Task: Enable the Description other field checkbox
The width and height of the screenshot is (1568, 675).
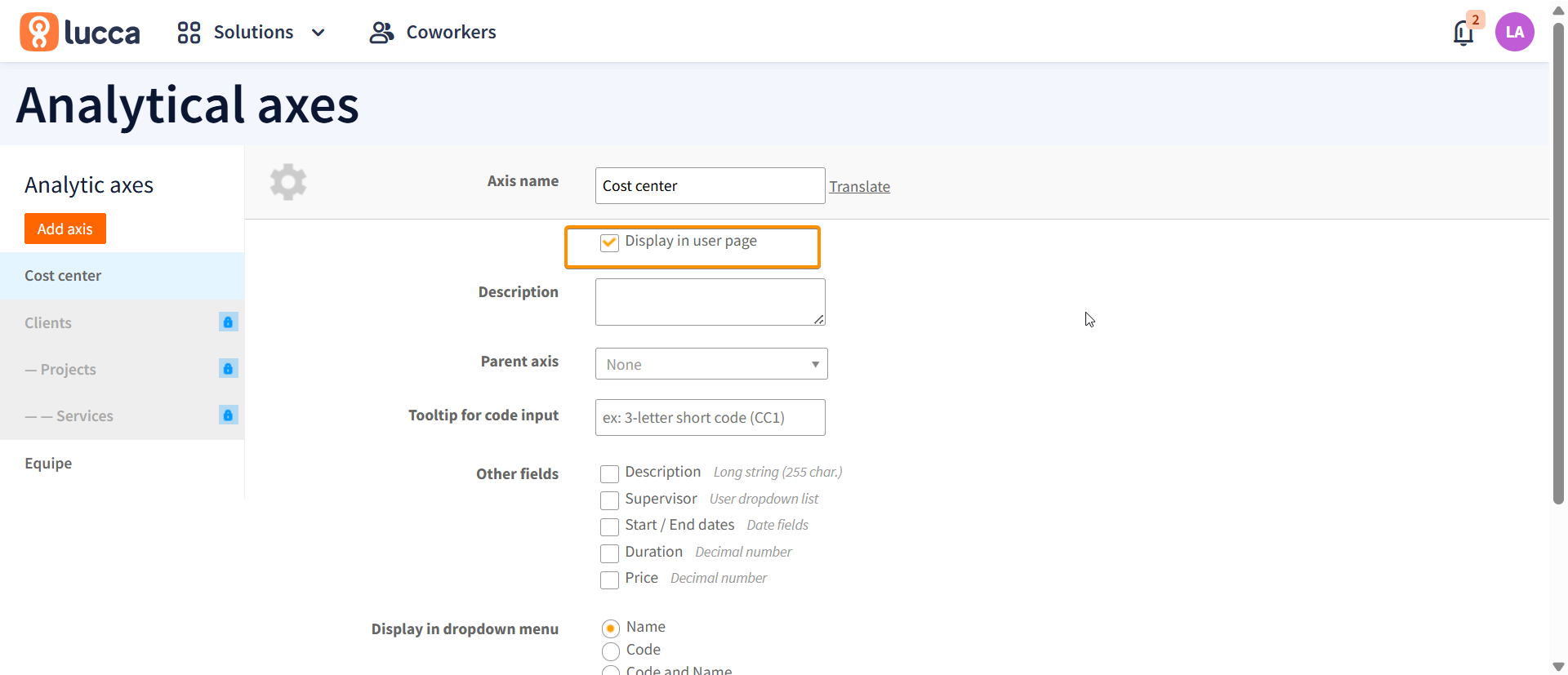Action: 609,473
